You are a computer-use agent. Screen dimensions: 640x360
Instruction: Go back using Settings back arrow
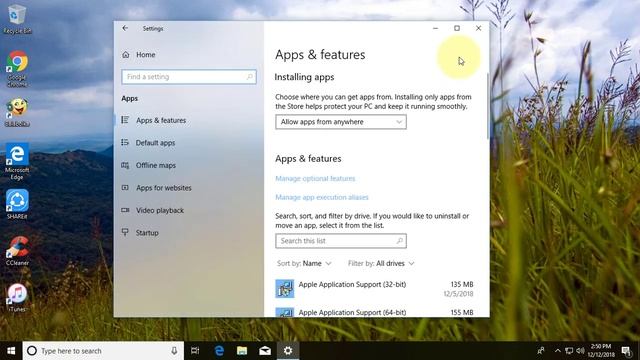(x=125, y=28)
